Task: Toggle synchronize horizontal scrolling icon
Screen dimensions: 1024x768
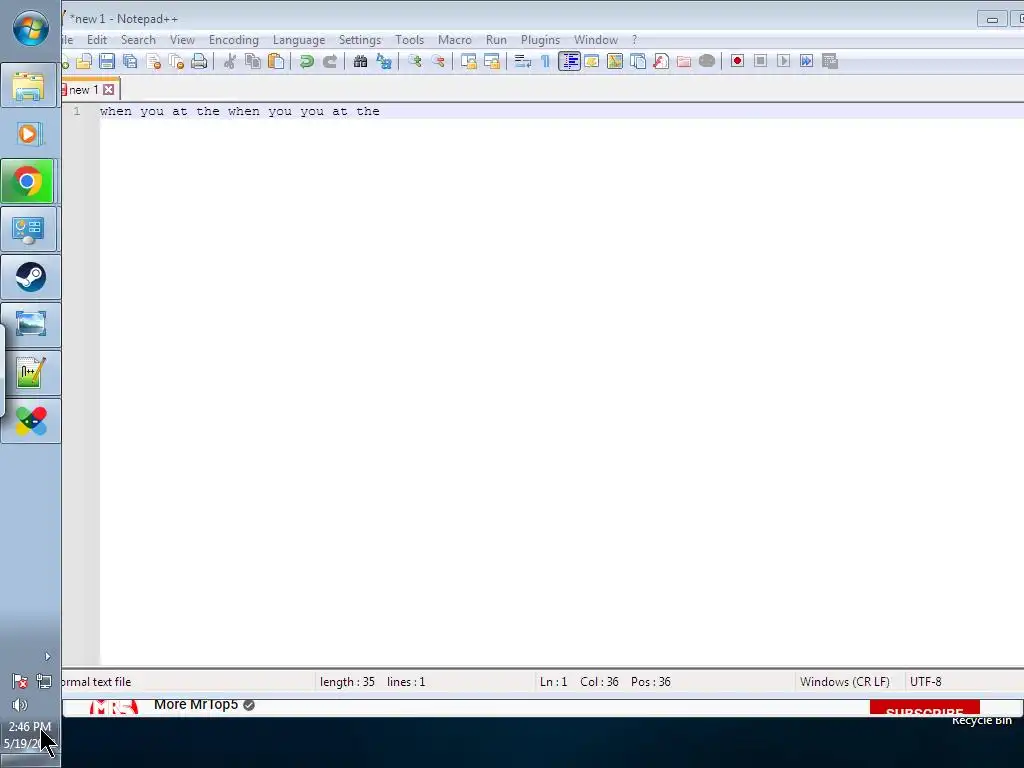Action: (492, 61)
